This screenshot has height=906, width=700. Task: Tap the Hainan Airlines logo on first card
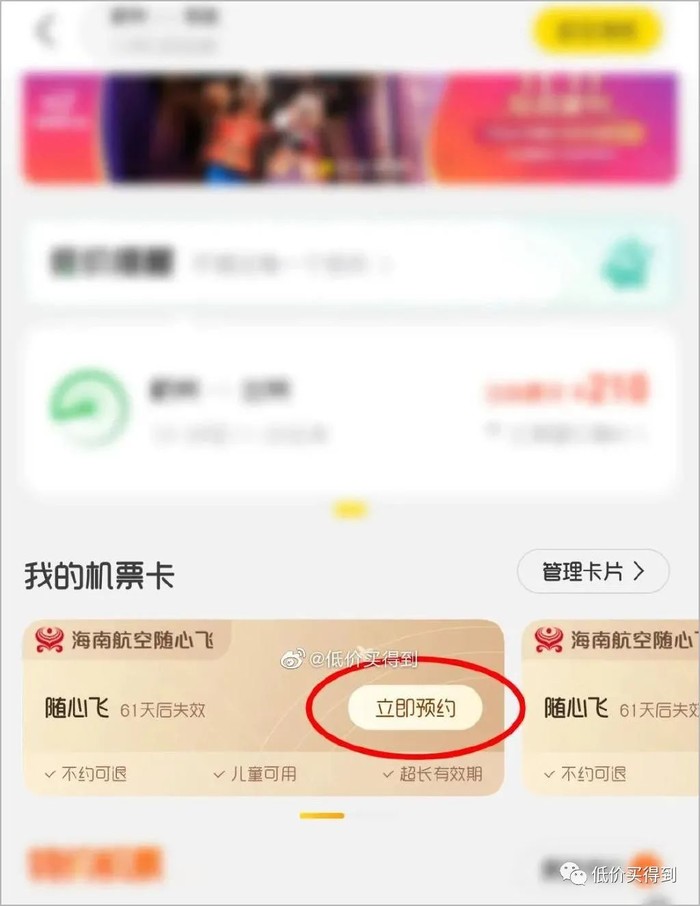tap(50, 640)
